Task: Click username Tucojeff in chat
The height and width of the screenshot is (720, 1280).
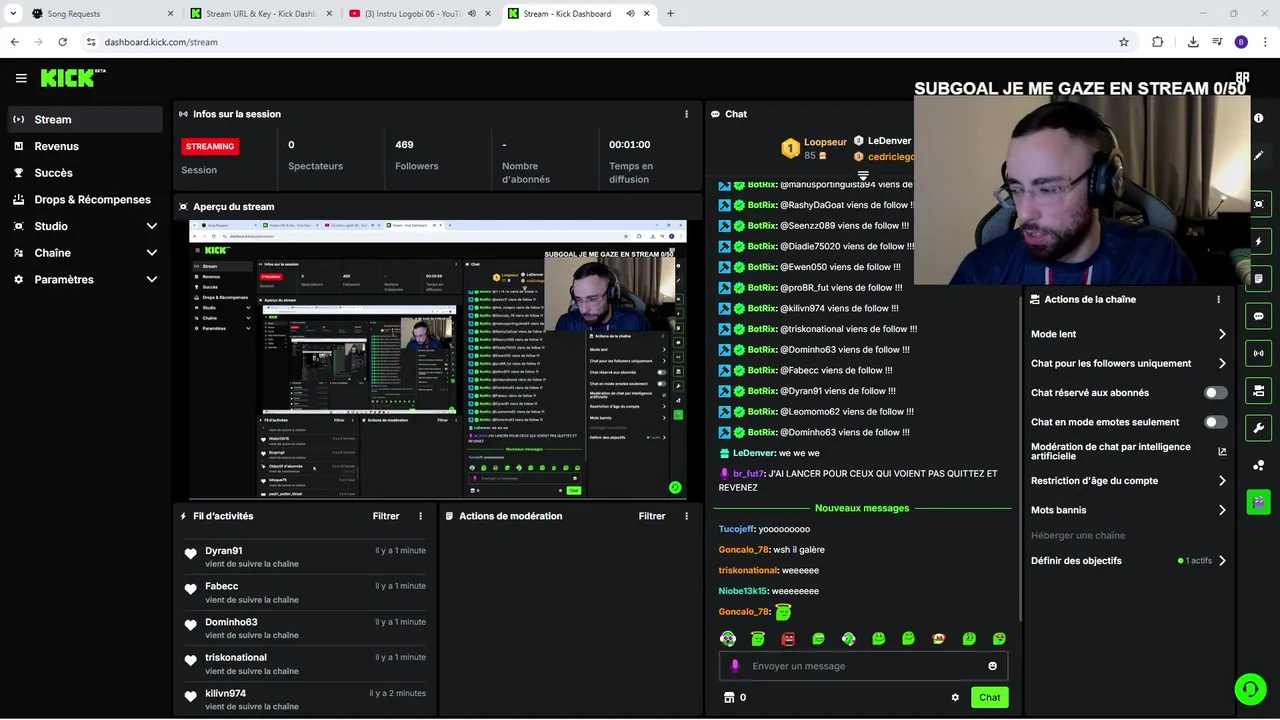Action: coord(736,529)
